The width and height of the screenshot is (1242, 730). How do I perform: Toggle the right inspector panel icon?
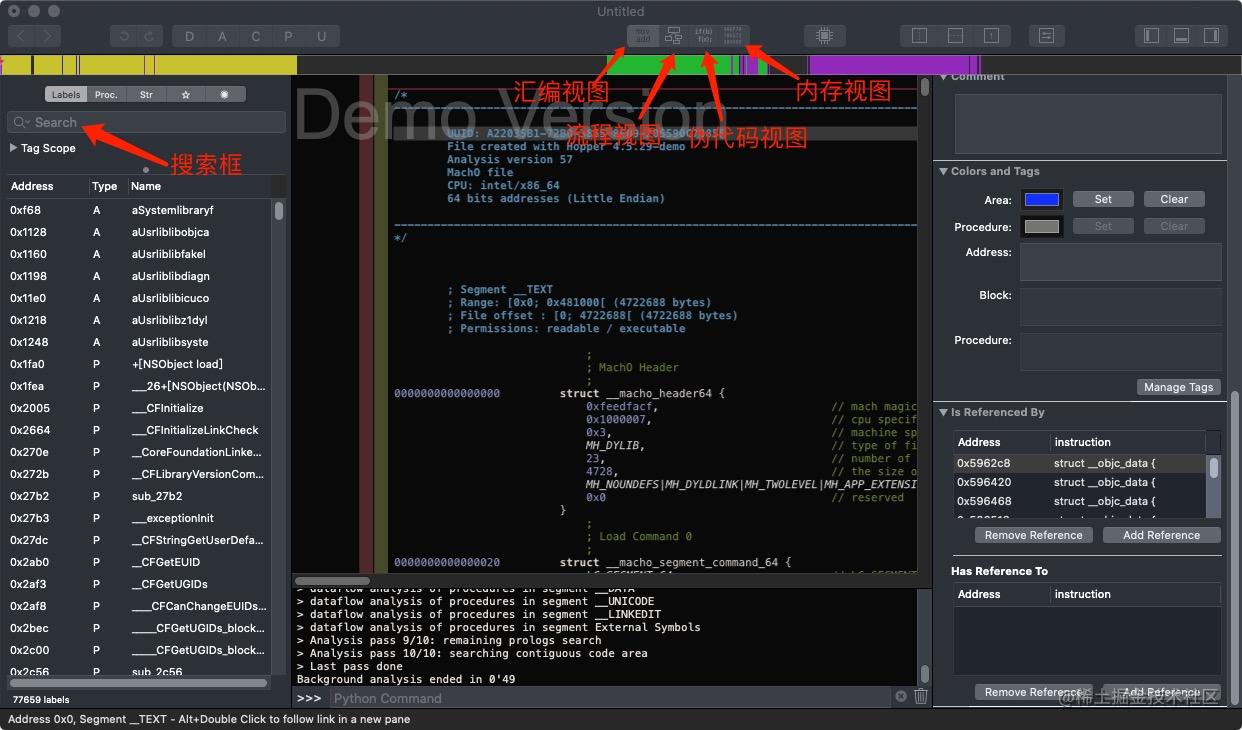[x=1211, y=36]
